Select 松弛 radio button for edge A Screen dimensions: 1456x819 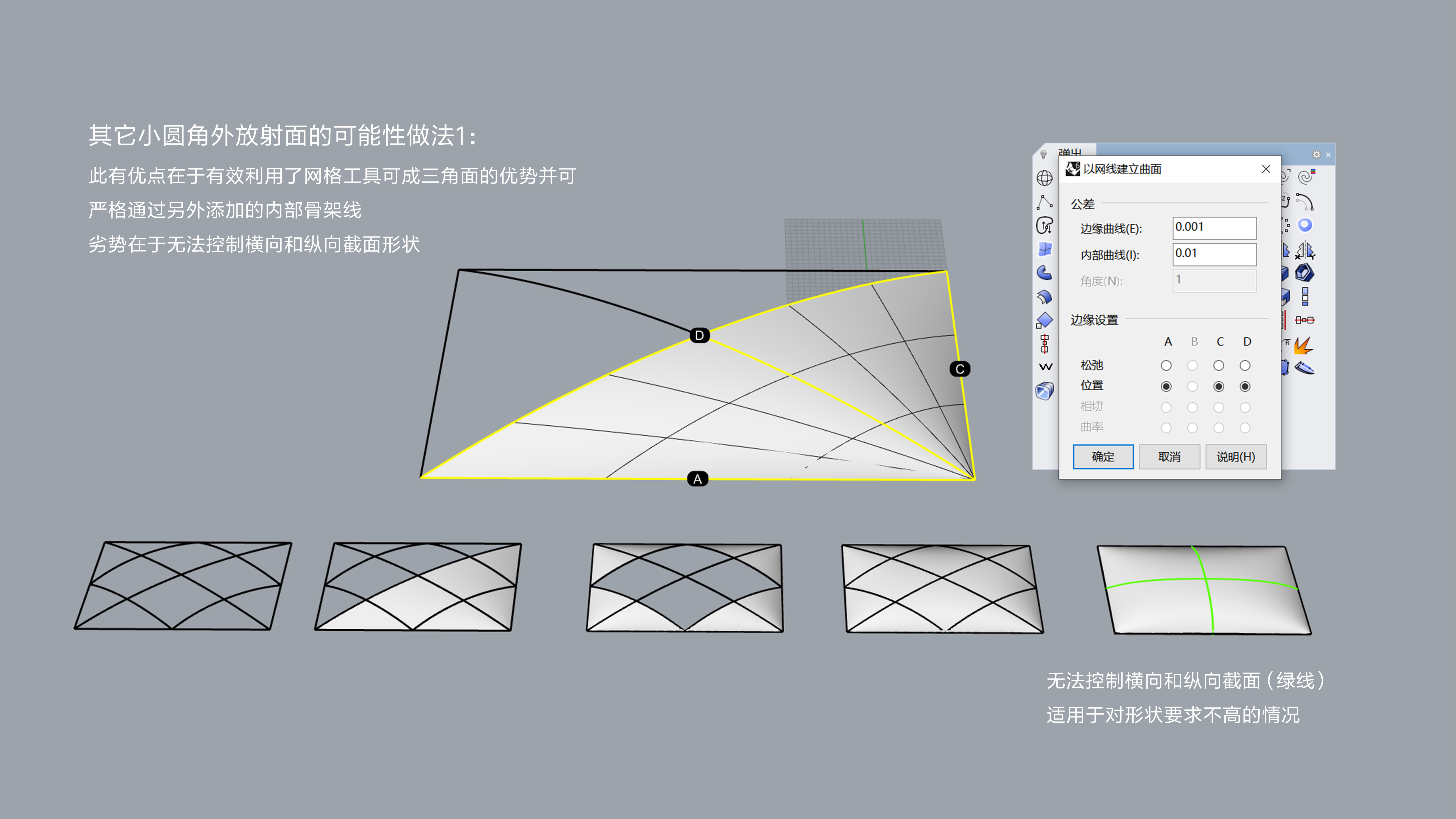(x=1167, y=365)
